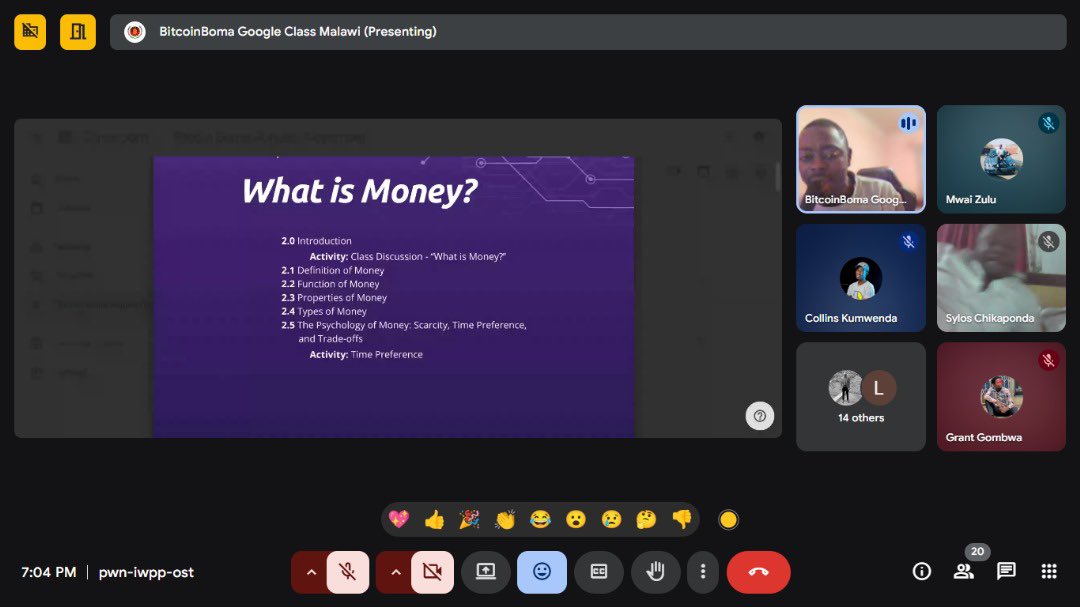Screen dimensions: 1080x607
Task: Click the BitcoinBoma Google Class Malawi (Presenting) banner
Action: click(588, 32)
